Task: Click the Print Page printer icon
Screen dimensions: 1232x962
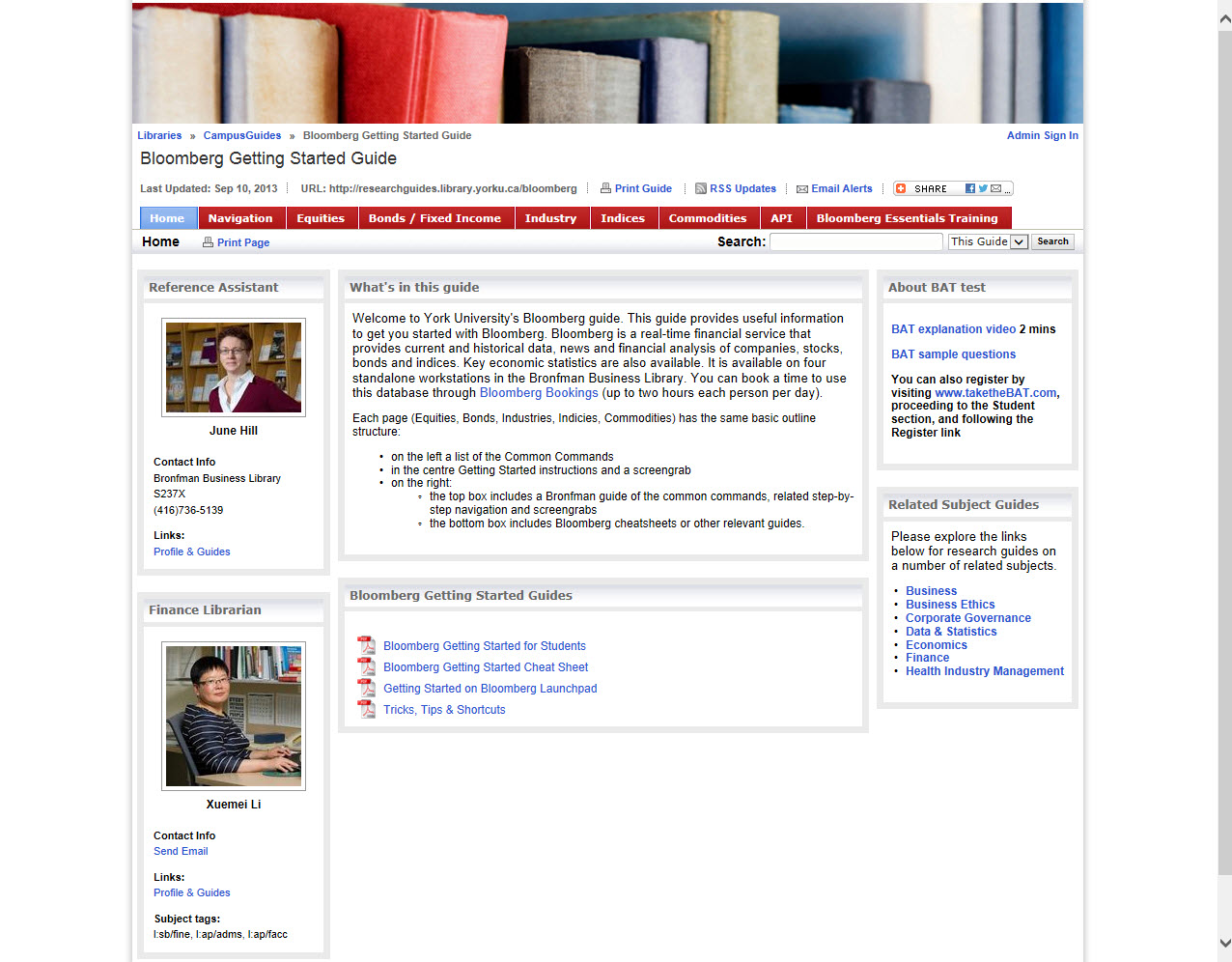Action: coord(208,242)
